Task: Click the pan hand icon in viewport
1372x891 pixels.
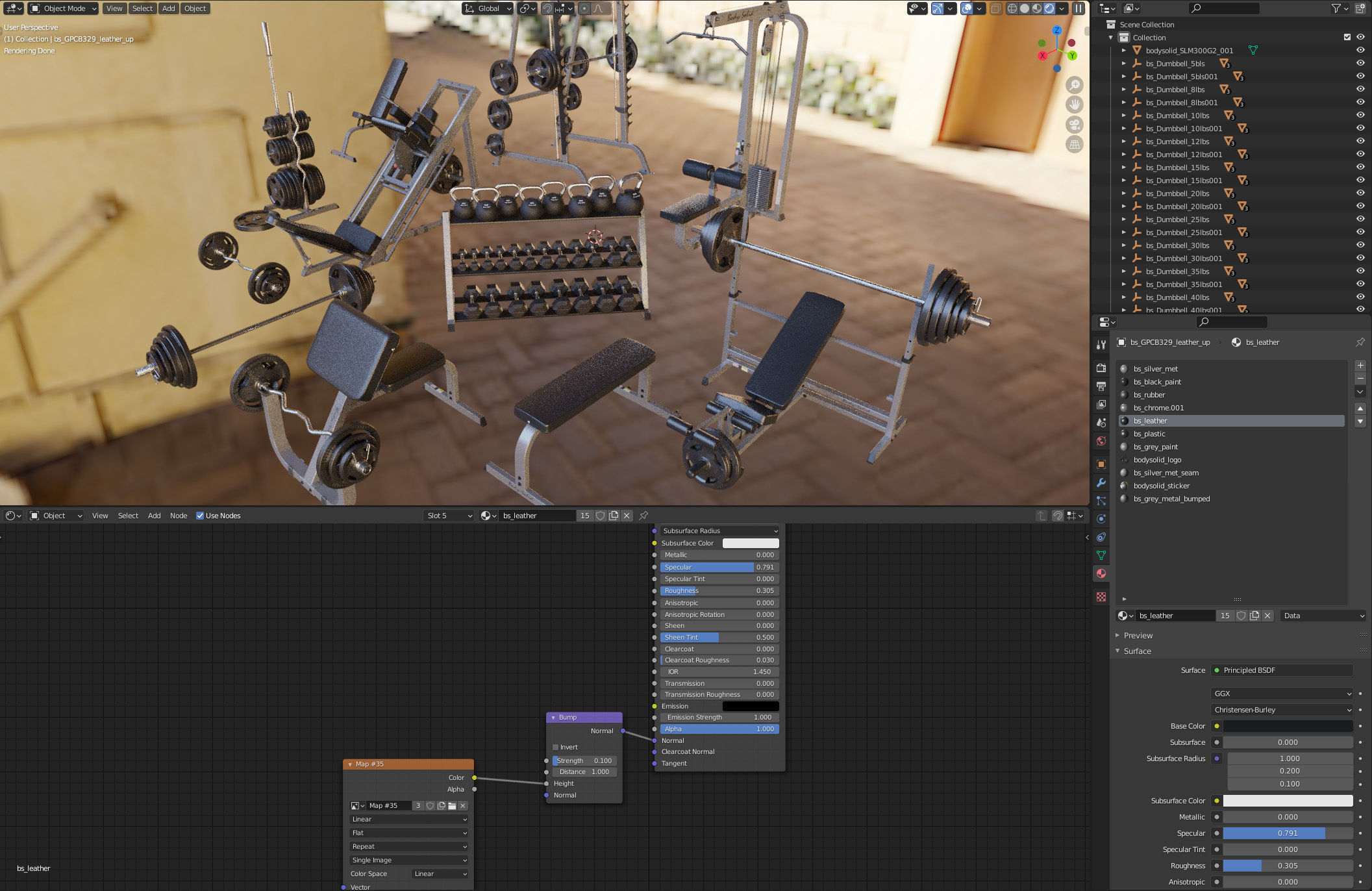Action: 1075,105
